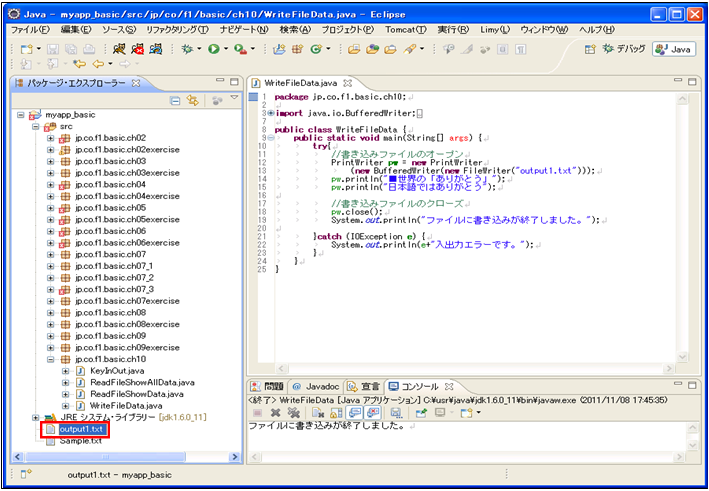Collapse all in Package Explorer toolbar
The height and width of the screenshot is (491, 709).
tap(175, 100)
